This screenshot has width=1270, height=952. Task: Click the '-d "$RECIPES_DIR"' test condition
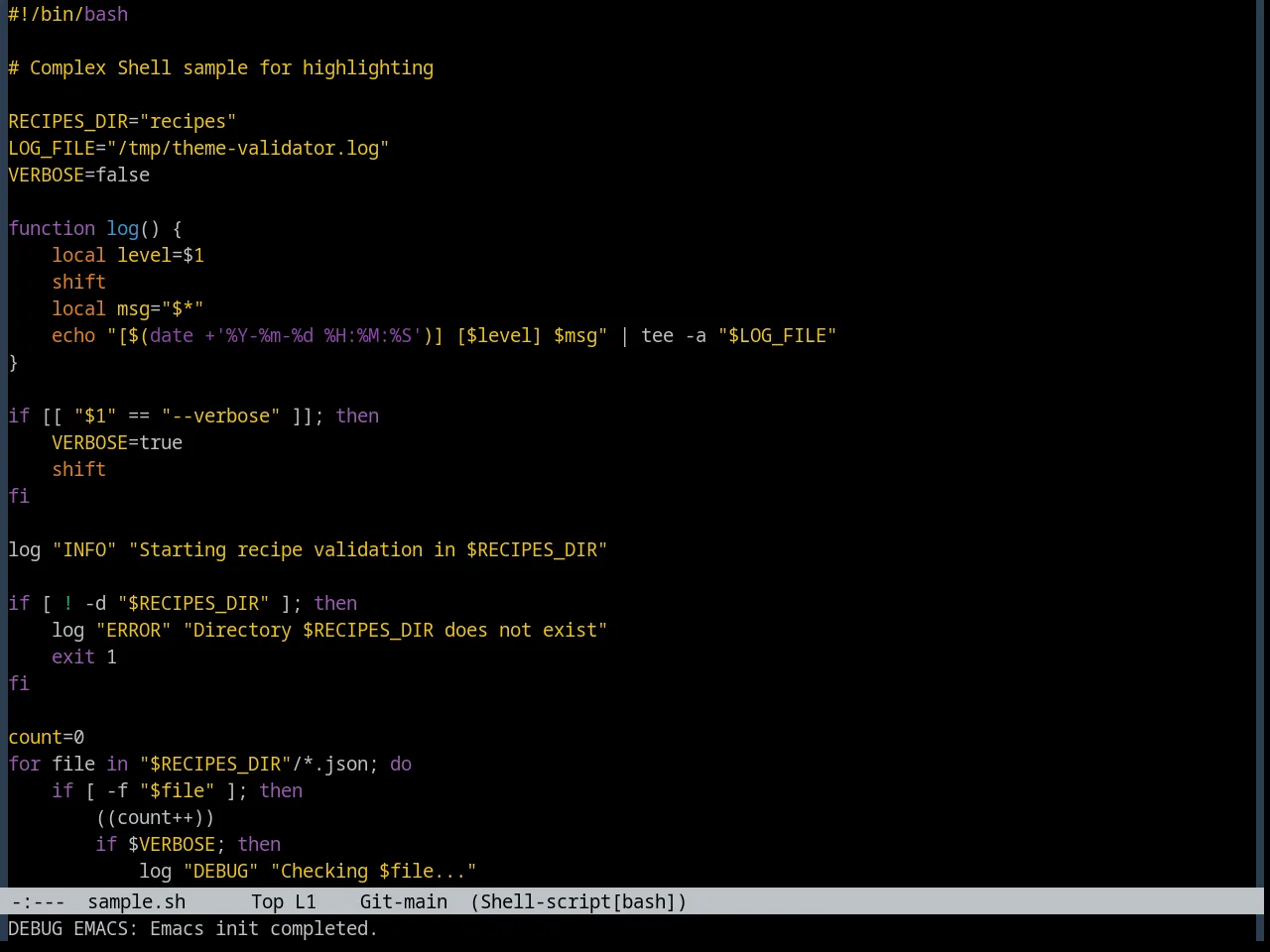click(177, 603)
